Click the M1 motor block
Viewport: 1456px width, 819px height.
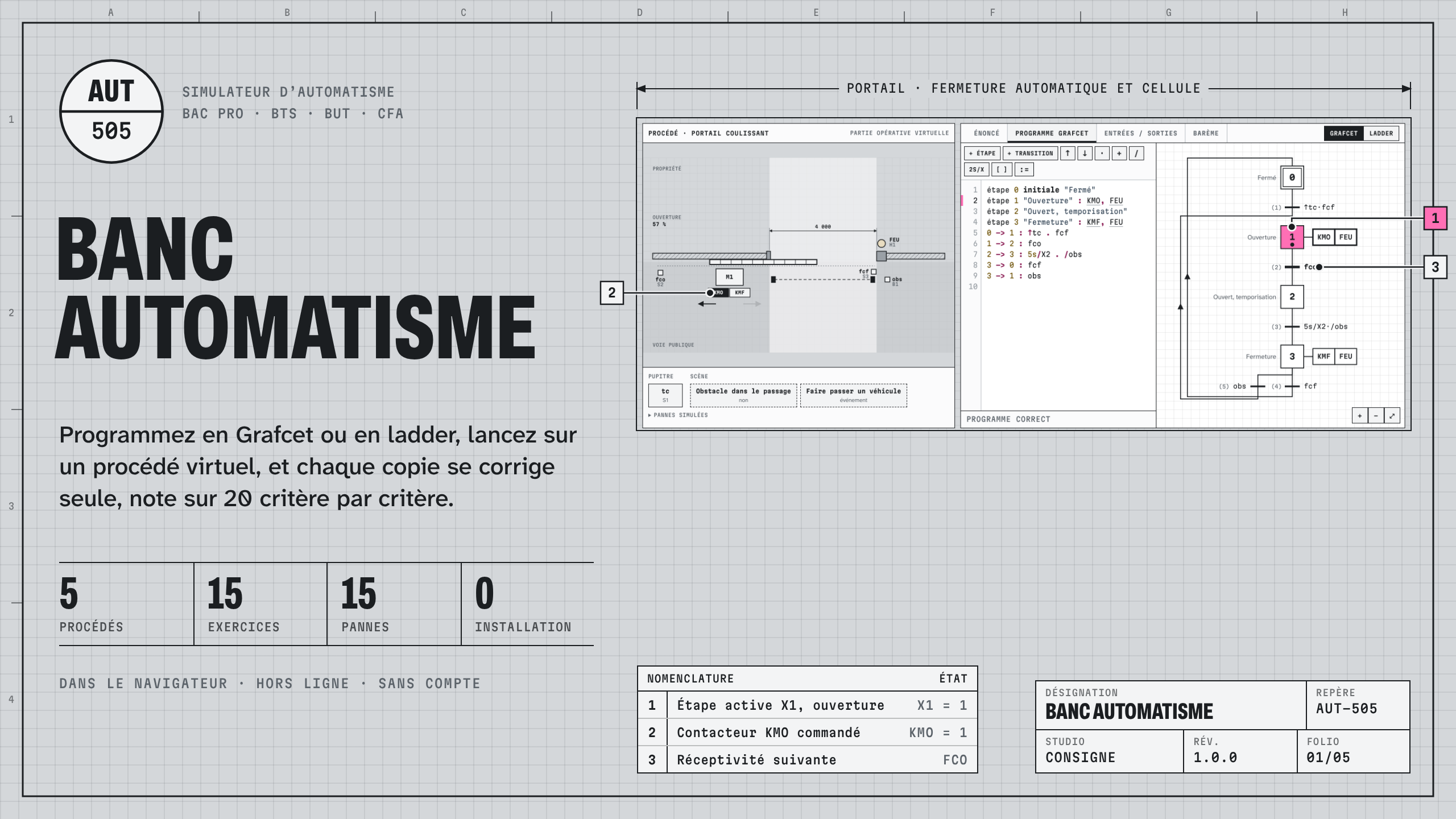tap(729, 277)
